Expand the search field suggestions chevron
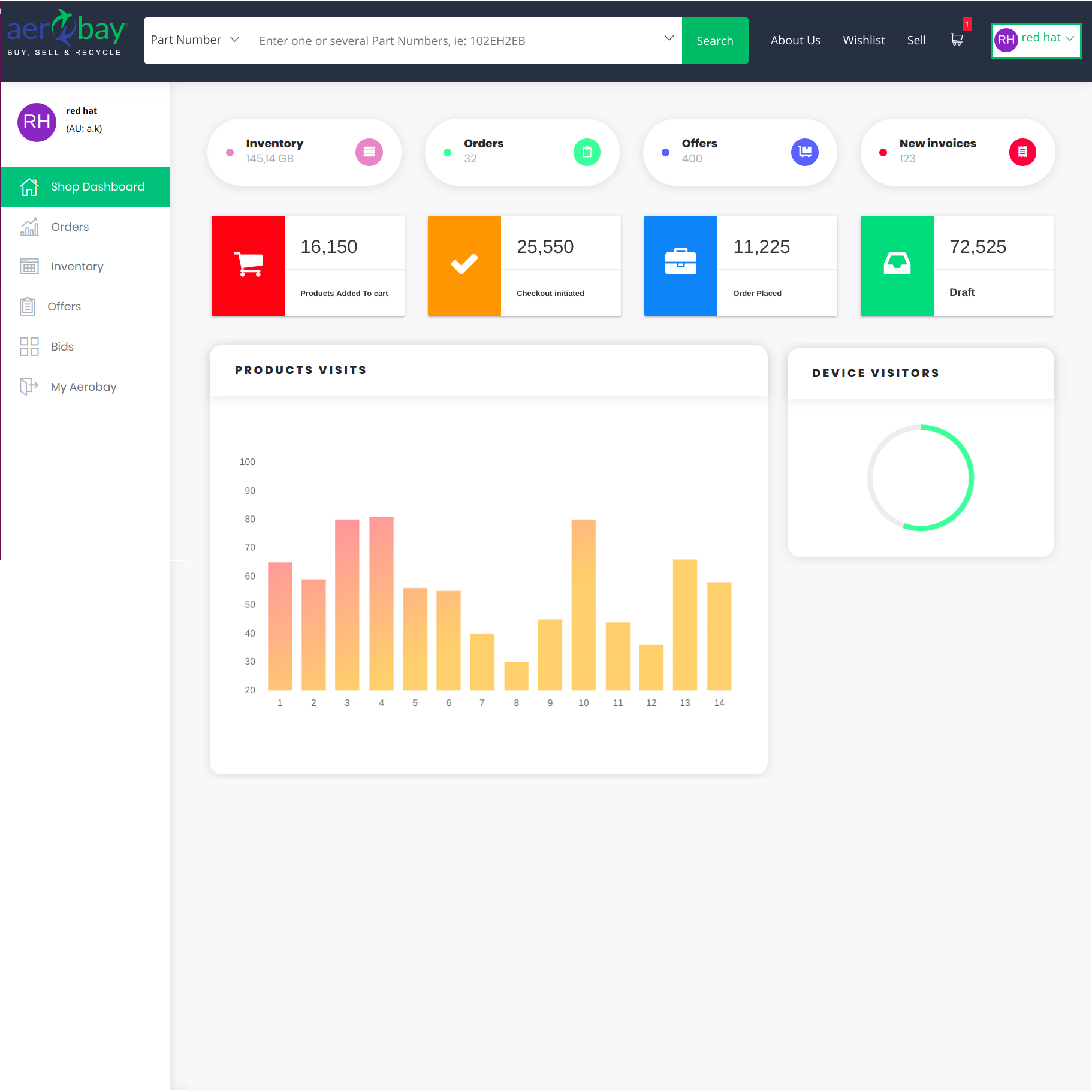 pos(669,38)
